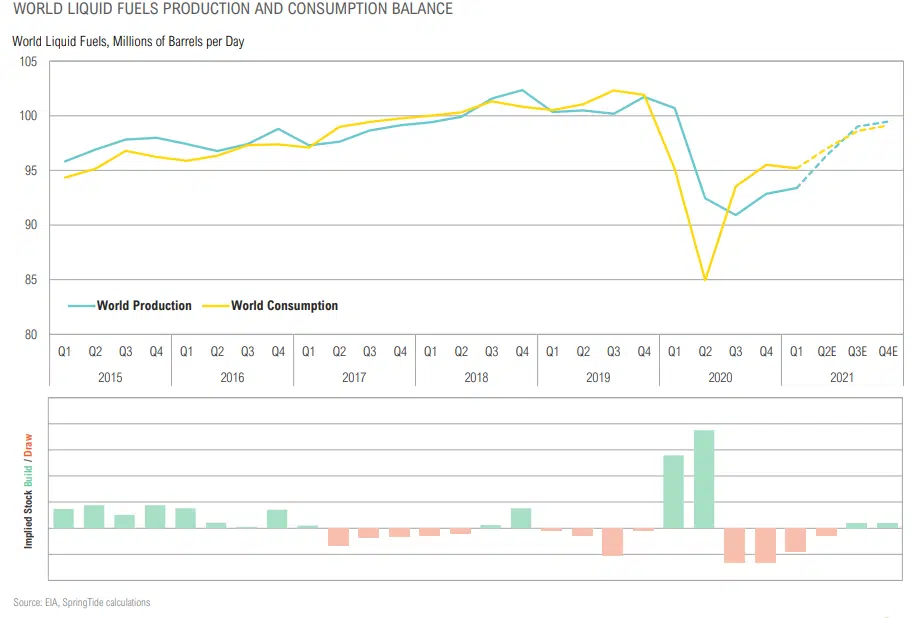Select the Q3E quarter label
The height and width of the screenshot is (618, 918).
pos(857,352)
